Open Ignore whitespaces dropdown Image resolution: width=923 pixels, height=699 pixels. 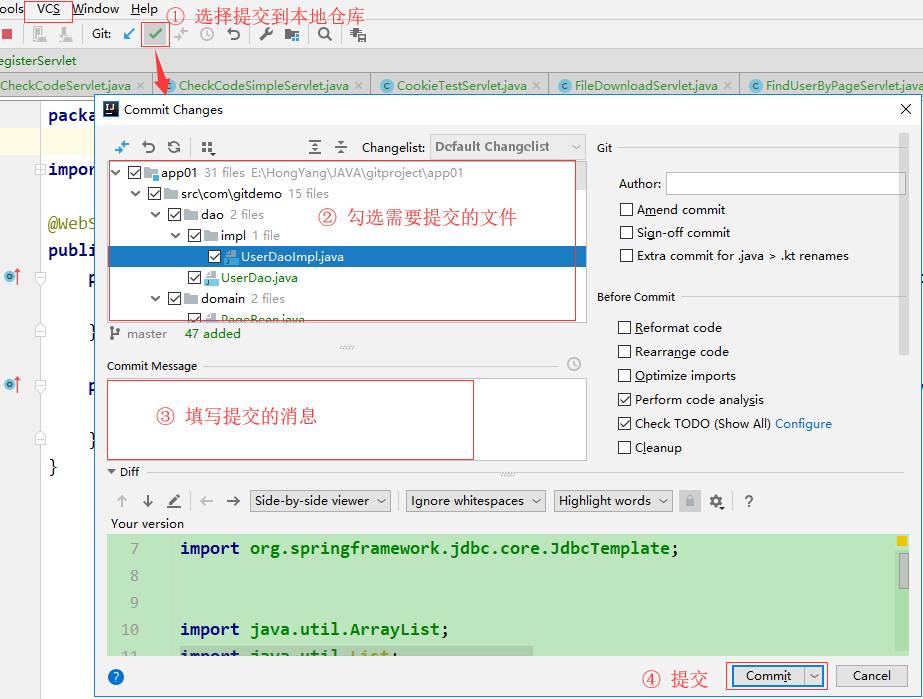pyautogui.click(x=476, y=501)
